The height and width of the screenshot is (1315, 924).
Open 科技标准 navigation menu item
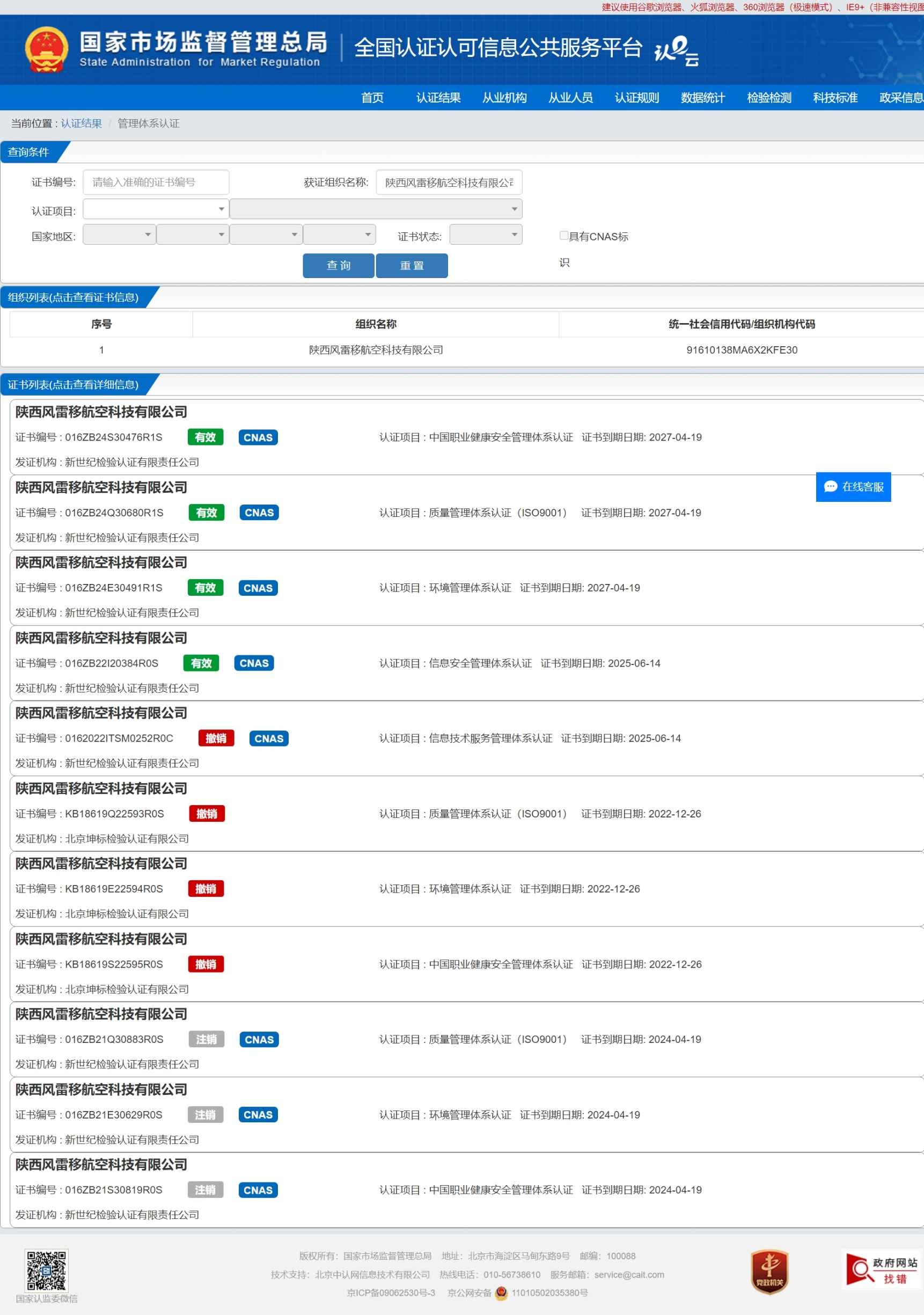coord(836,98)
